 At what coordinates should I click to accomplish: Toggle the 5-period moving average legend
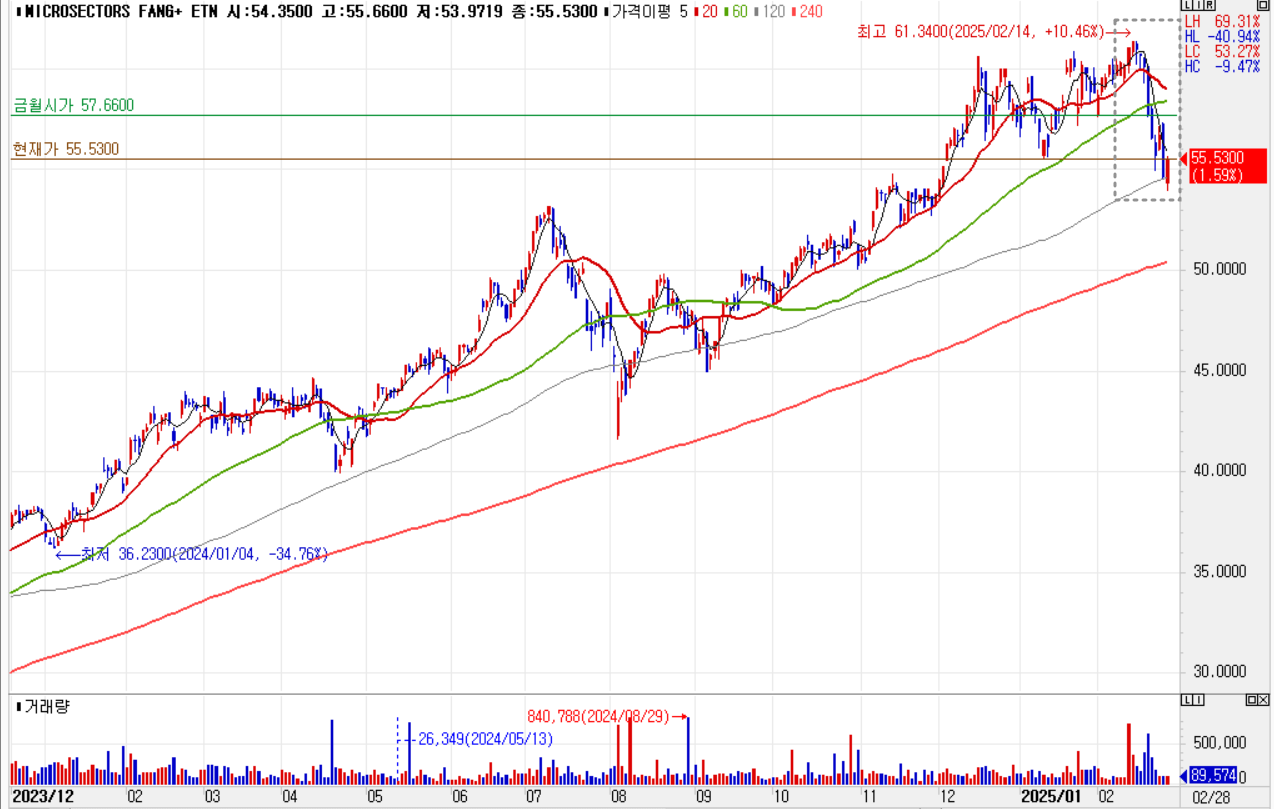(682, 12)
